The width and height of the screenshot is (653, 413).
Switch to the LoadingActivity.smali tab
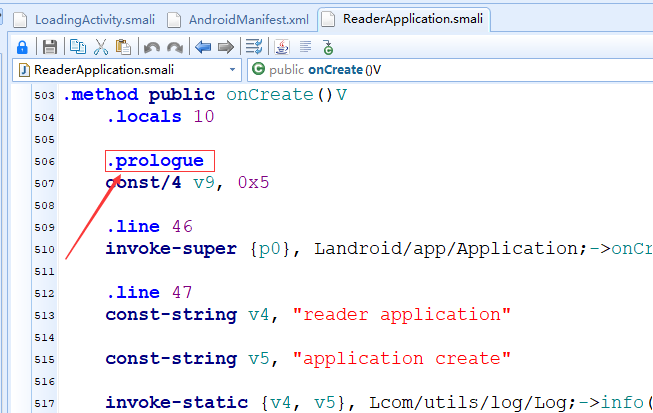[84, 20]
